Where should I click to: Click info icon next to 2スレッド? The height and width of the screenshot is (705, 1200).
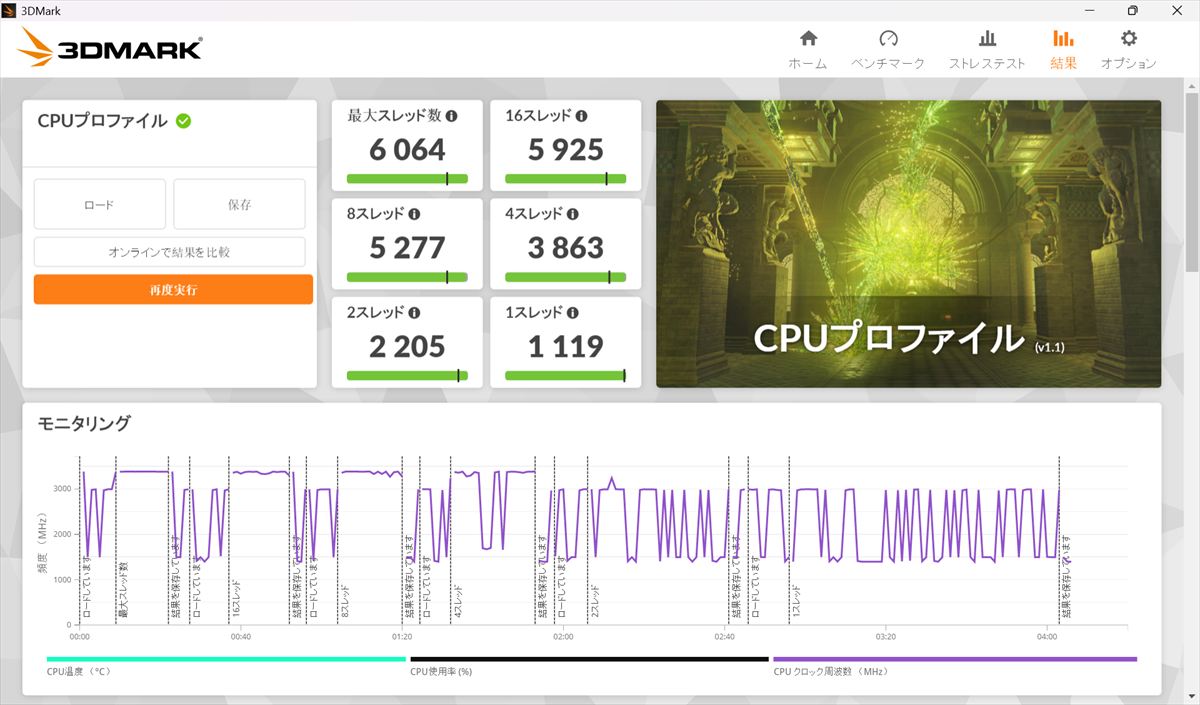pos(414,312)
